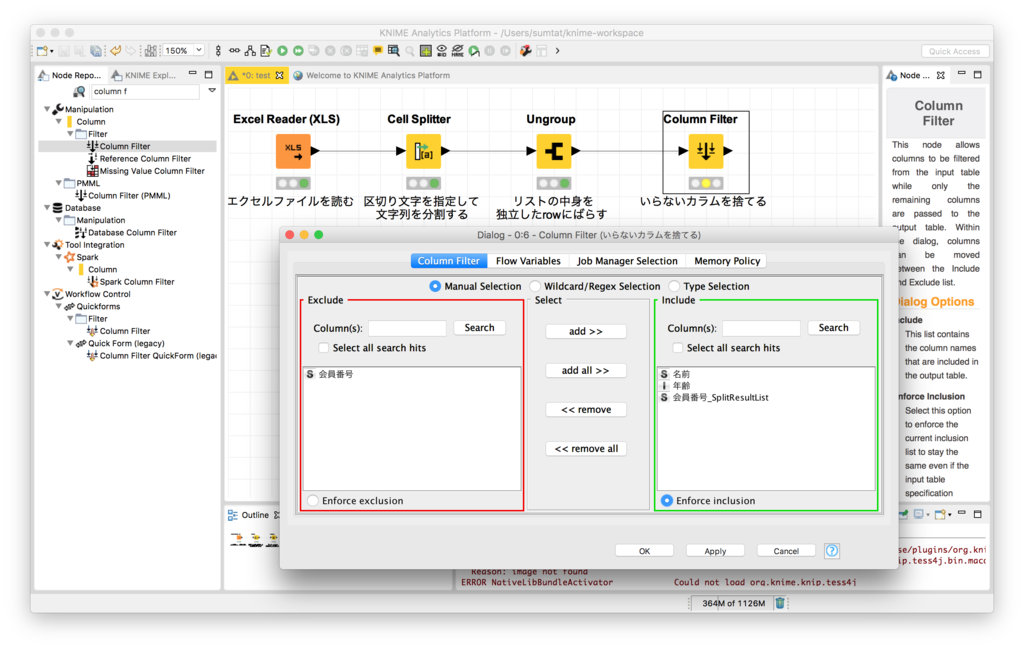
Task: Open the Node Repository view menu arrow
Action: coord(212,91)
